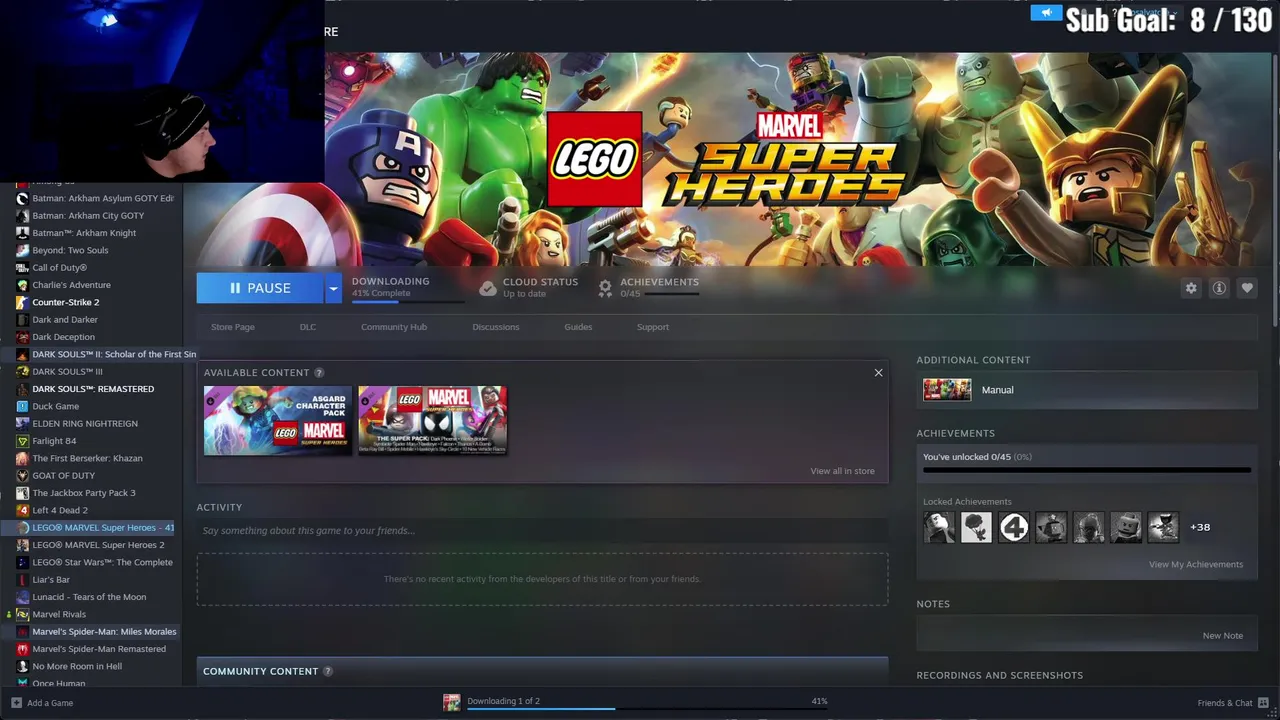Image resolution: width=1280 pixels, height=720 pixels.
Task: Select the ELDEN RING NIGHTREIGN icon in the library
Action: pos(22,424)
